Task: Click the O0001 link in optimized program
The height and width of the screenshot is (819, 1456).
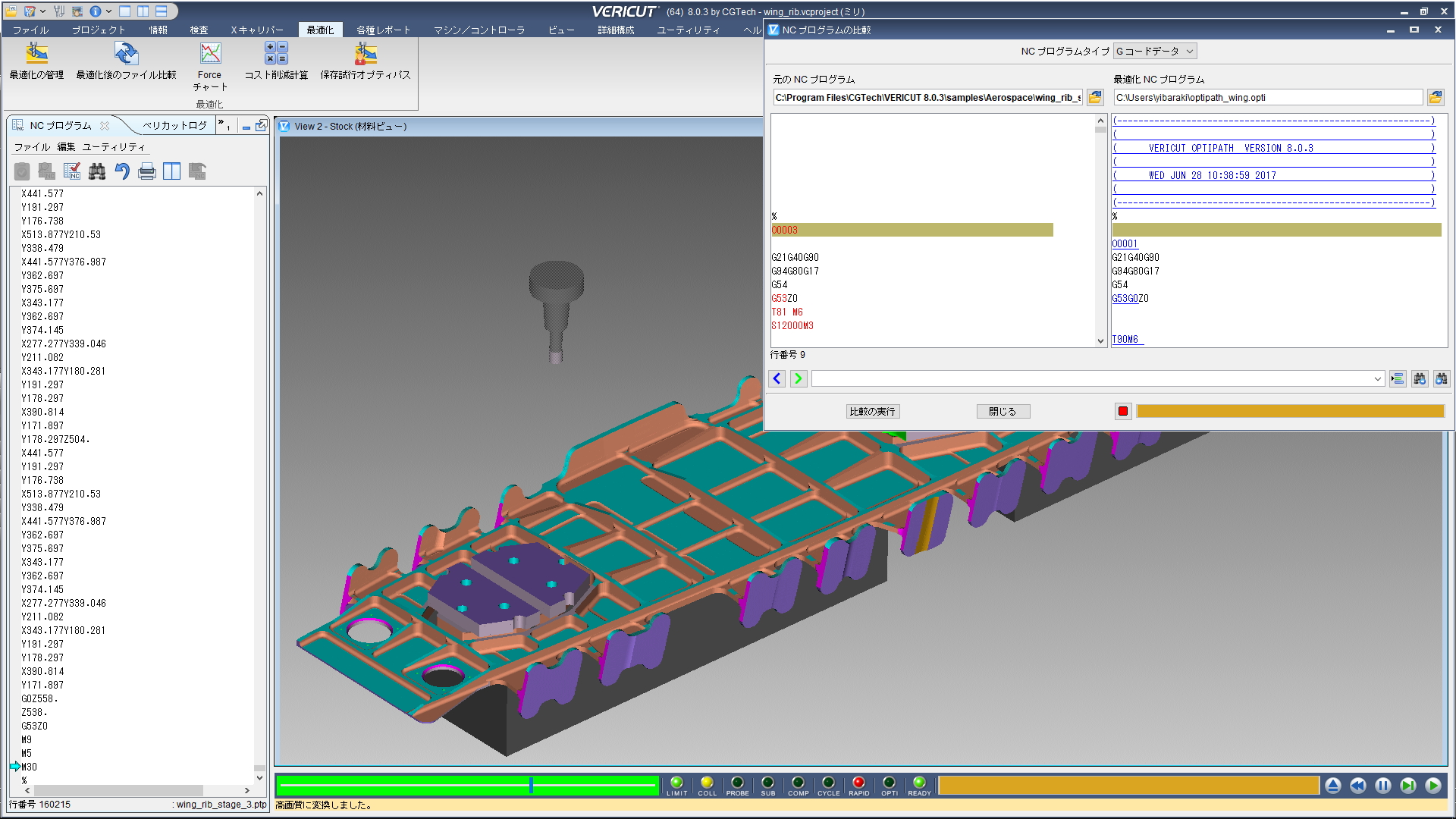Action: (1125, 243)
